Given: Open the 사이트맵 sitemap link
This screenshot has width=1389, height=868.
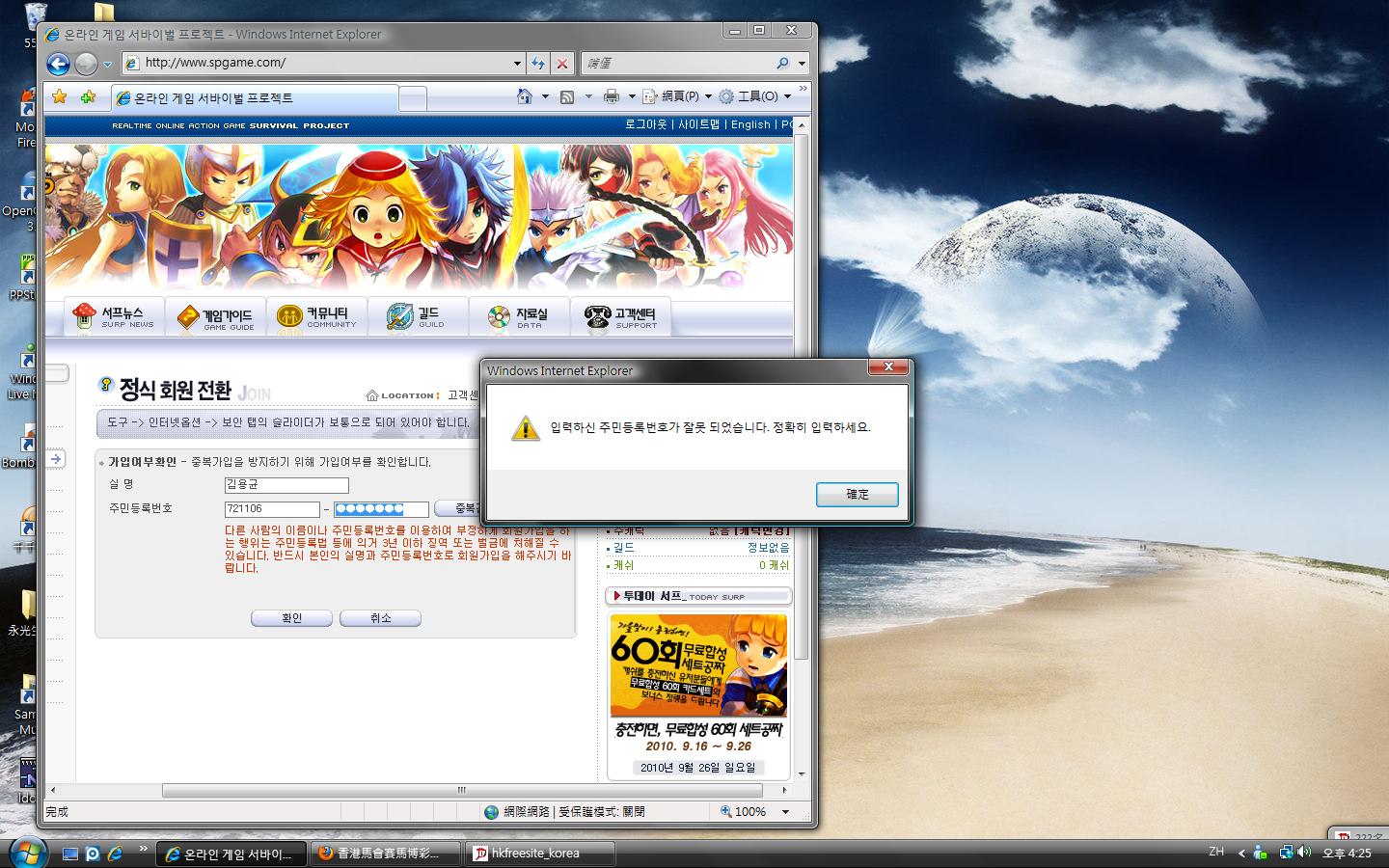Looking at the screenshot, I should [699, 124].
